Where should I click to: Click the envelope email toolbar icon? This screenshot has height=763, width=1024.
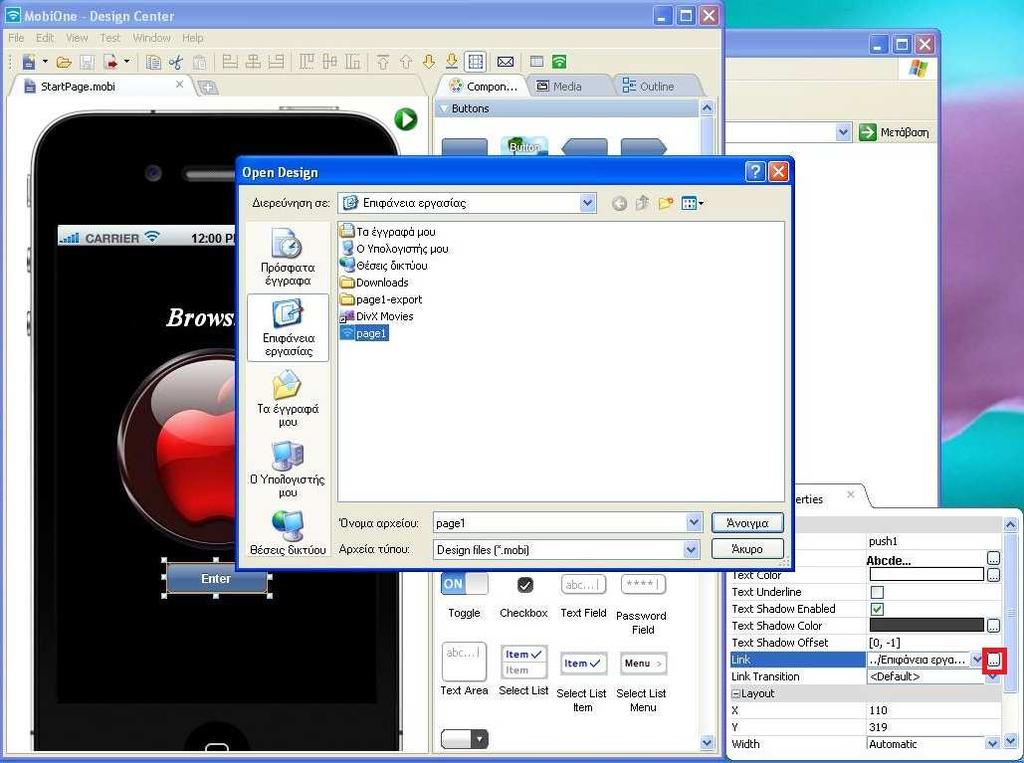coord(505,62)
